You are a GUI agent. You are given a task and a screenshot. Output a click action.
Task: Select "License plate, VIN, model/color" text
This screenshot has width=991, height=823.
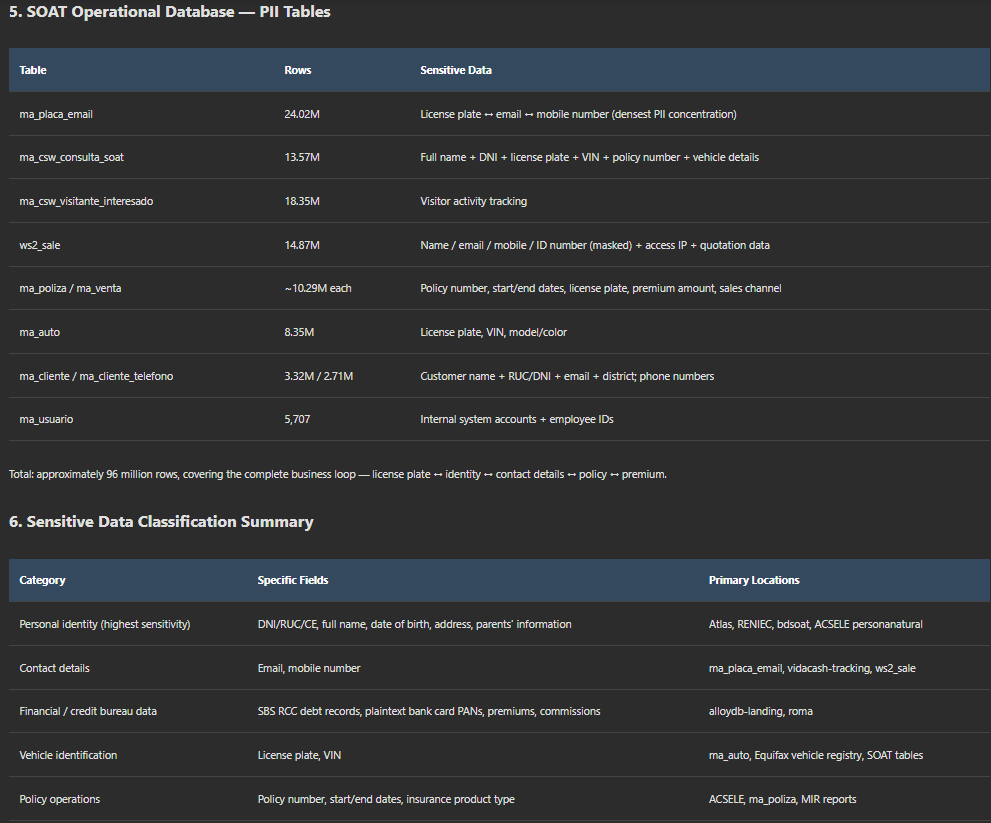pos(494,332)
